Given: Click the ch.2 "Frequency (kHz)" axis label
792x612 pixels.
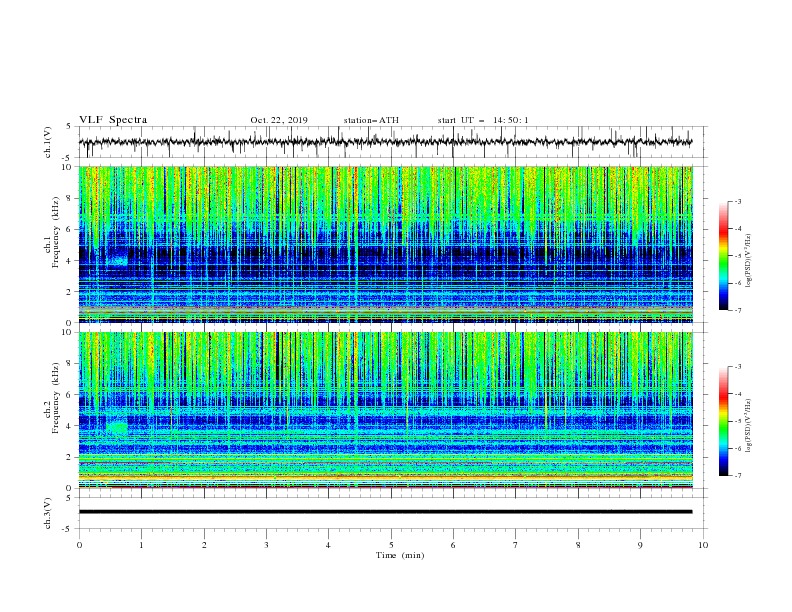Looking at the screenshot, I should pos(55,398).
